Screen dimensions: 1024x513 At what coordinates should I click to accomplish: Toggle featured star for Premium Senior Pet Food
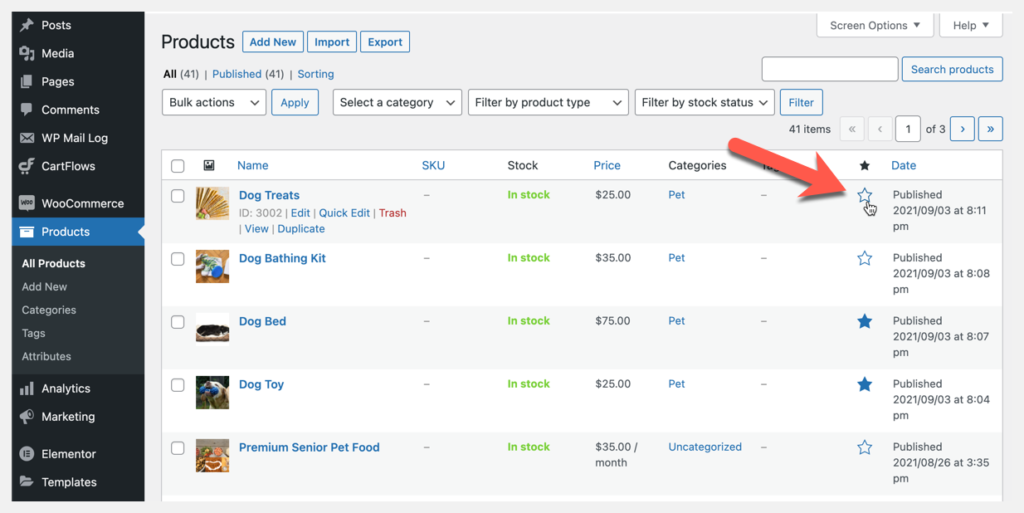865,448
